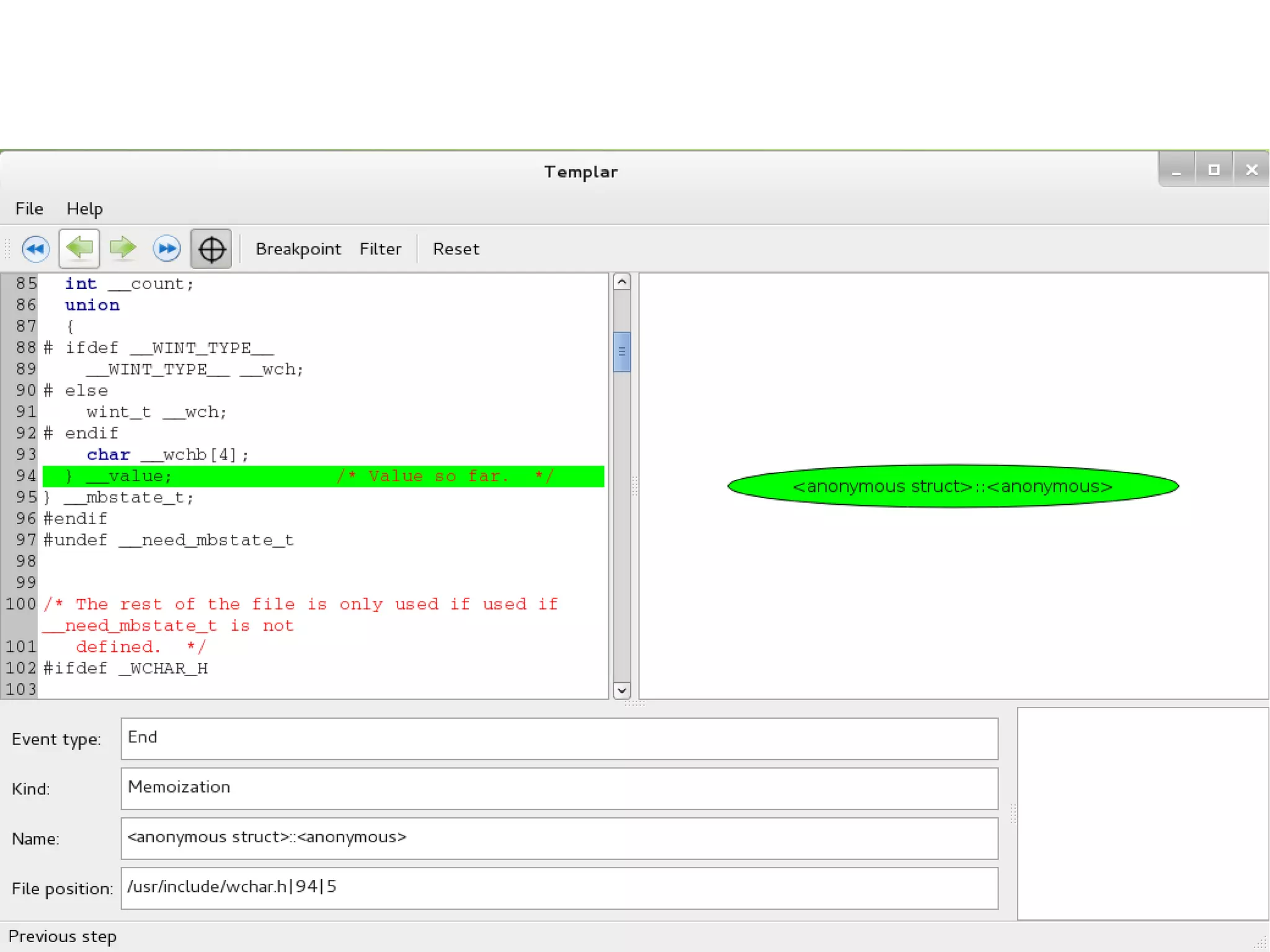Click the highlighted line 94 in the code
Viewport: 1270px width, 952px height.
pos(322,476)
